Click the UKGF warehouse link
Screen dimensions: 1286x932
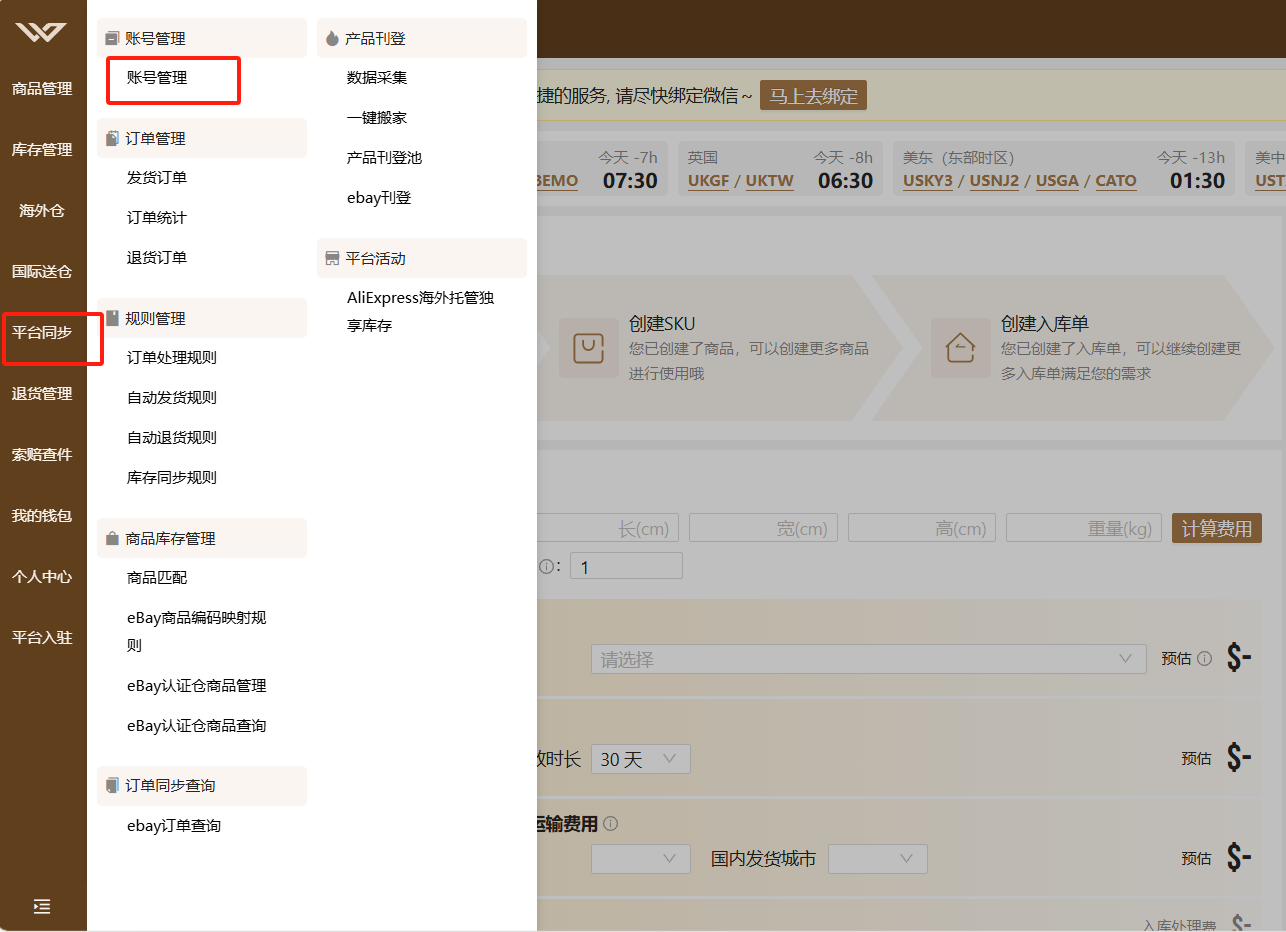tap(709, 181)
